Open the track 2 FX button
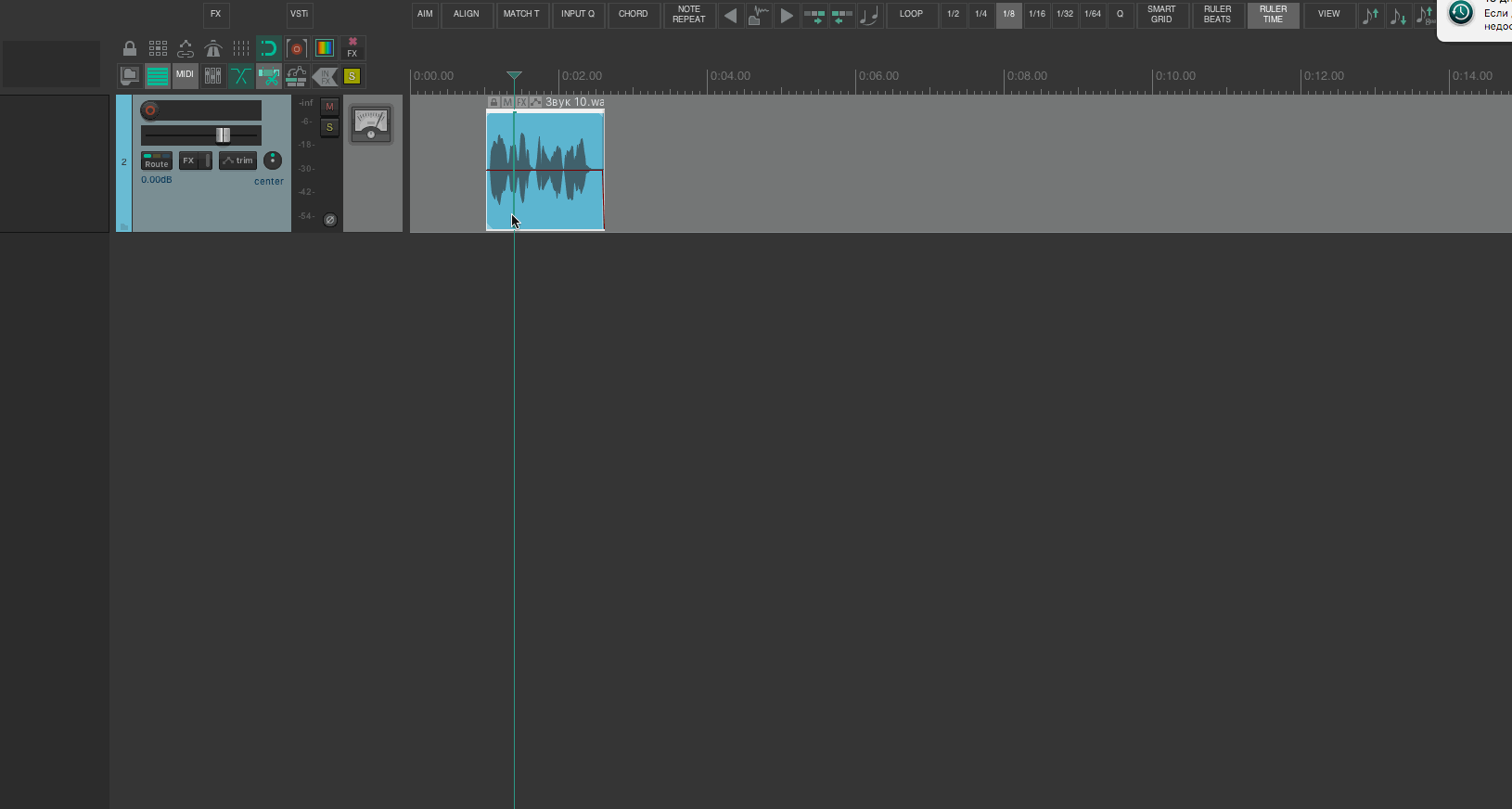This screenshot has width=1512, height=809. 189,161
